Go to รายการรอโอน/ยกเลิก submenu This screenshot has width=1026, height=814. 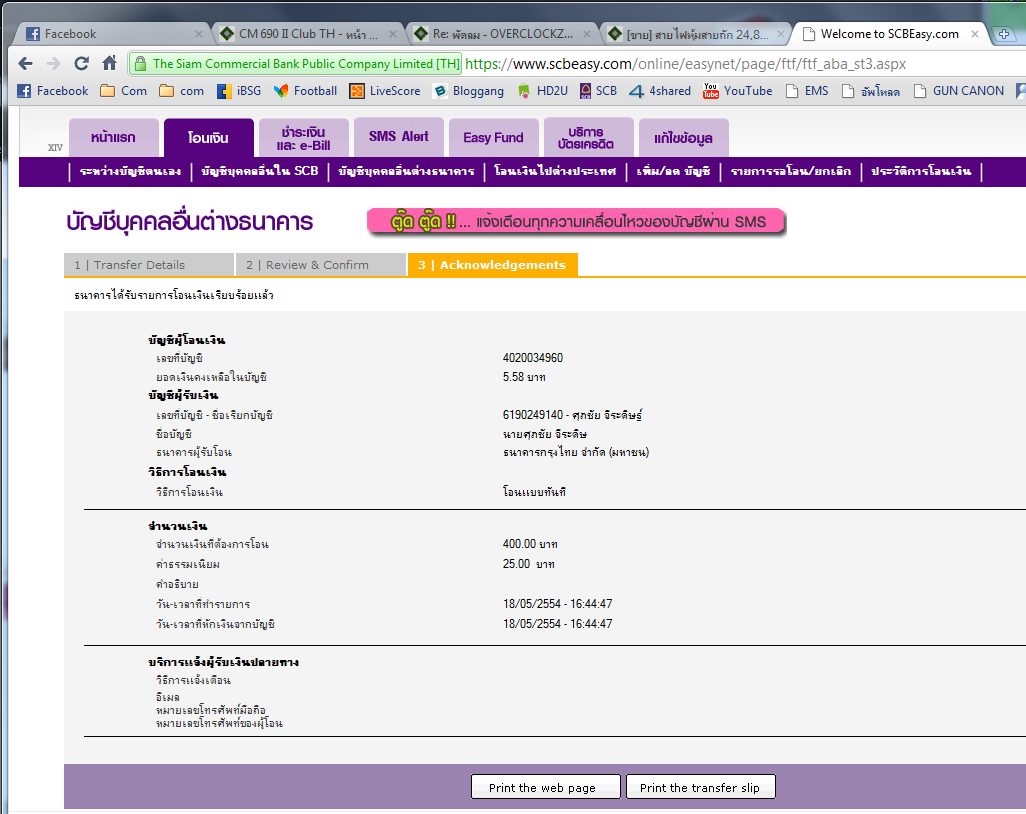coord(790,171)
